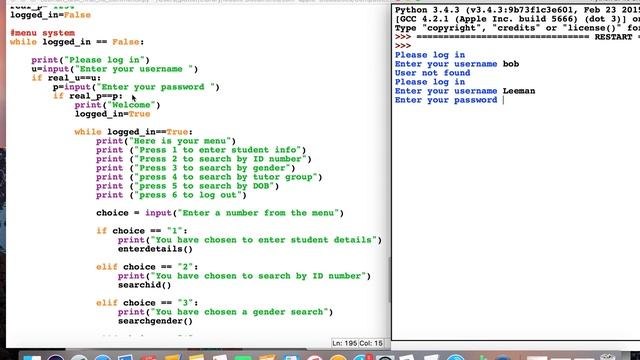Click the 'elif choice == "2":' line
Viewport: 640px width, 360px height.
pyautogui.click(x=147, y=267)
